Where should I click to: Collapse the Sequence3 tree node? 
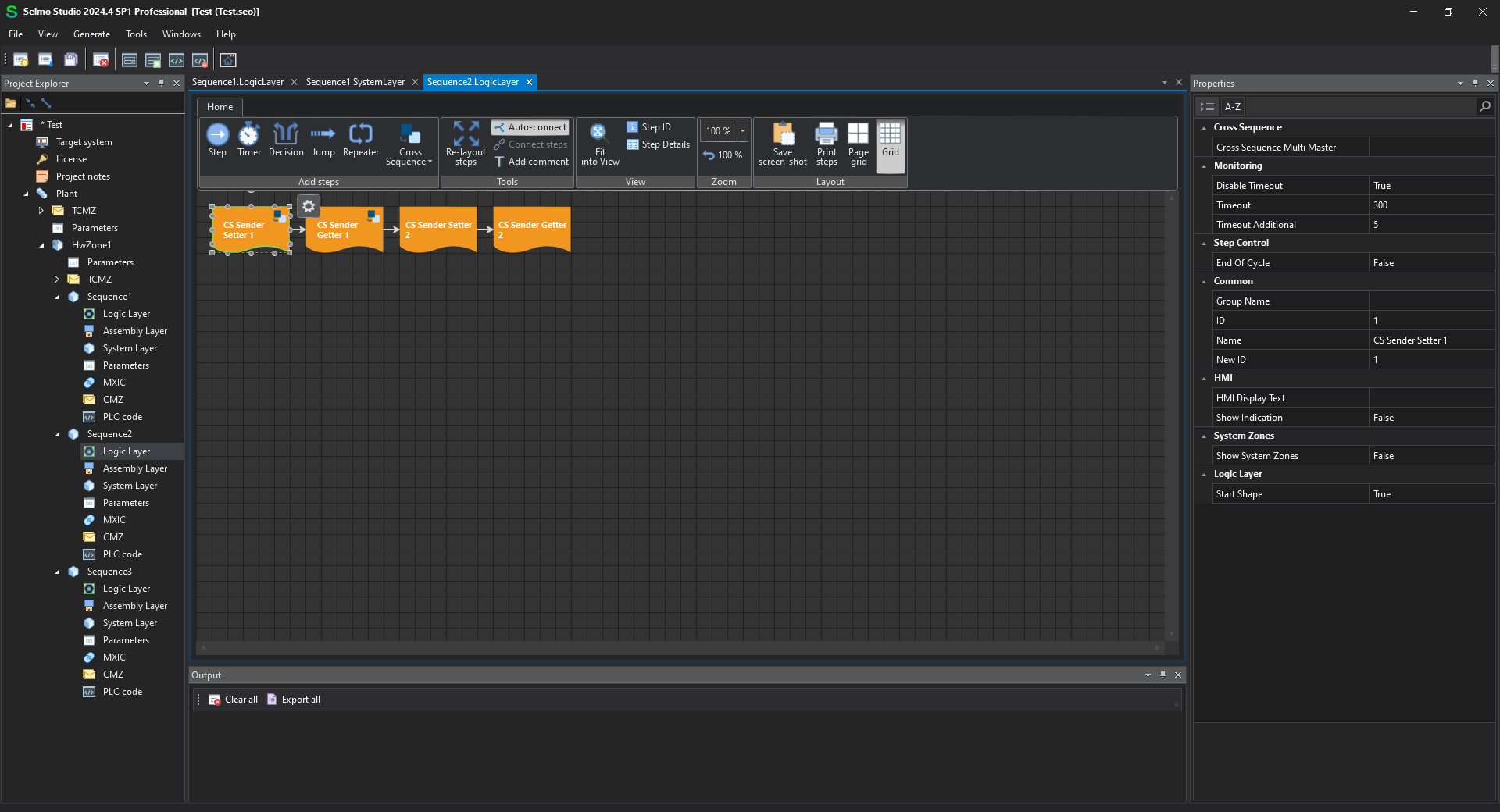(57, 572)
